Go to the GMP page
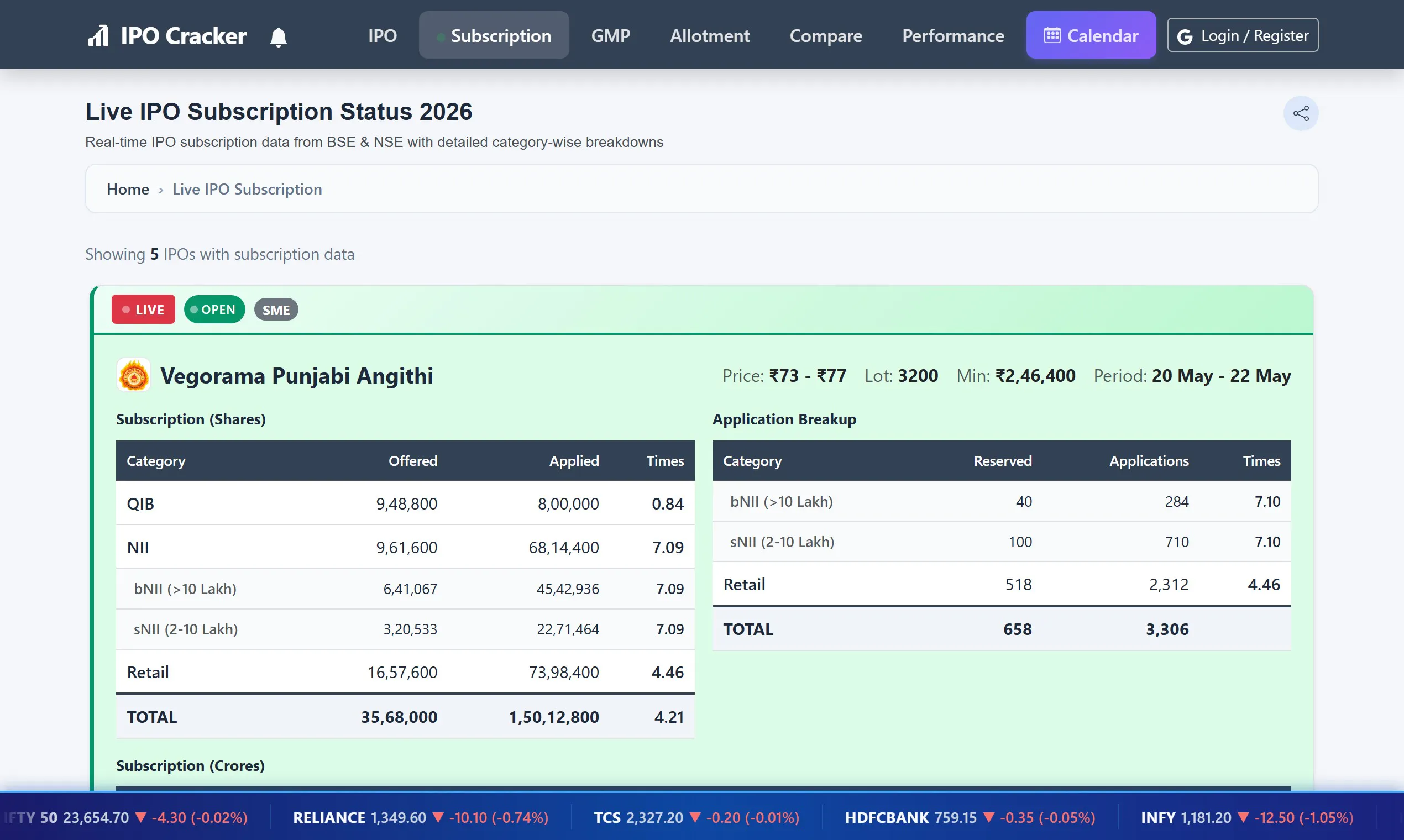Screen dimensions: 1404x840 tap(610, 36)
